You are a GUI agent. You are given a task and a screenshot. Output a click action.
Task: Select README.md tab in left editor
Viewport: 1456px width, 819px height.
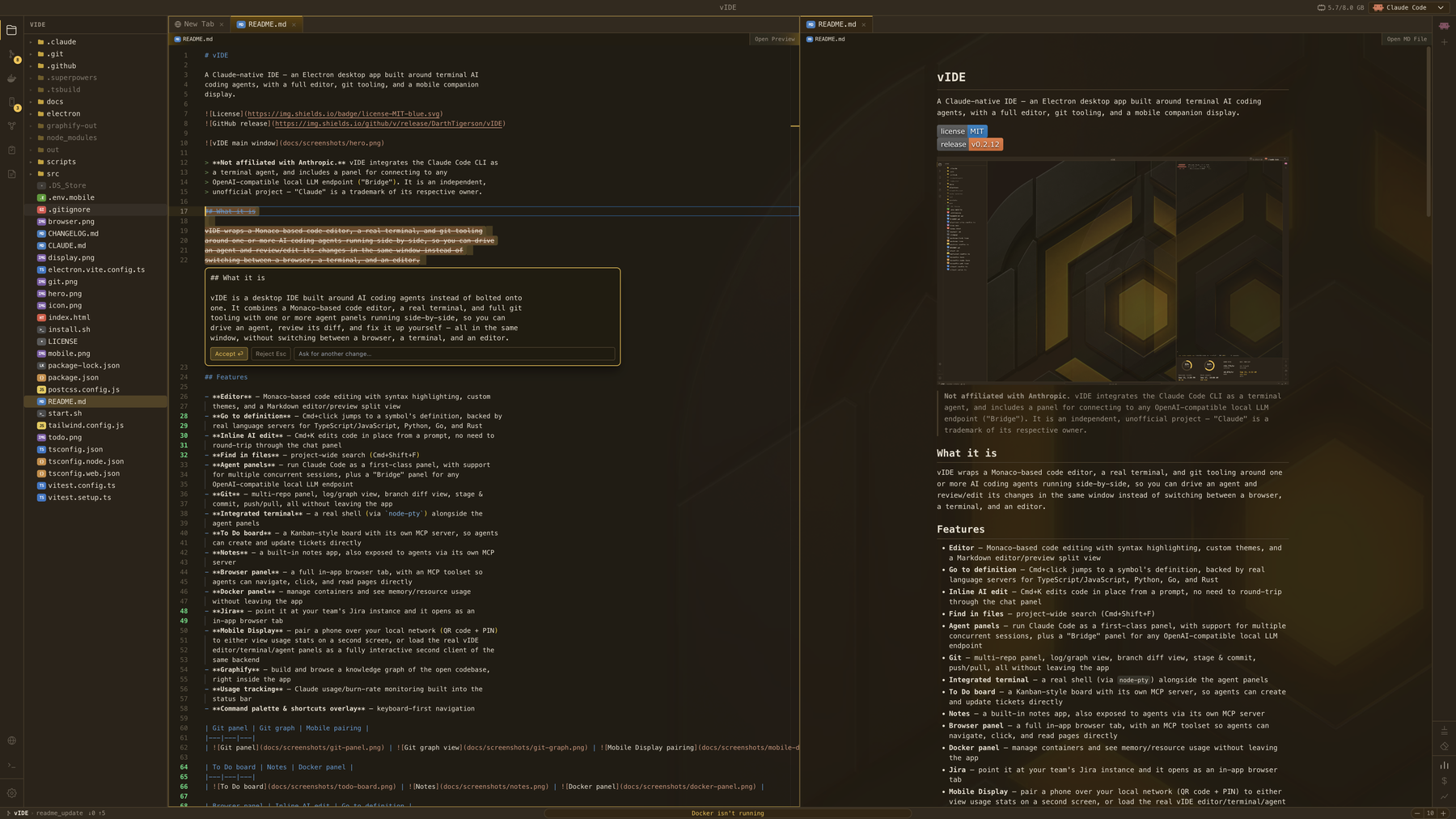point(266,24)
